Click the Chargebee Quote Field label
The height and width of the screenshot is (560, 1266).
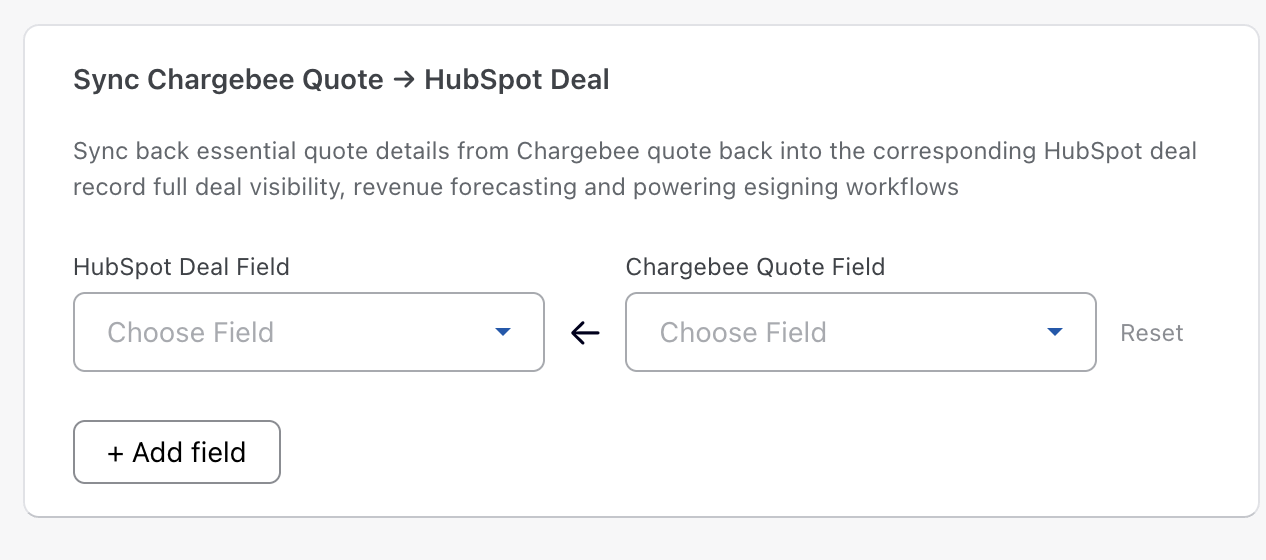(x=755, y=267)
